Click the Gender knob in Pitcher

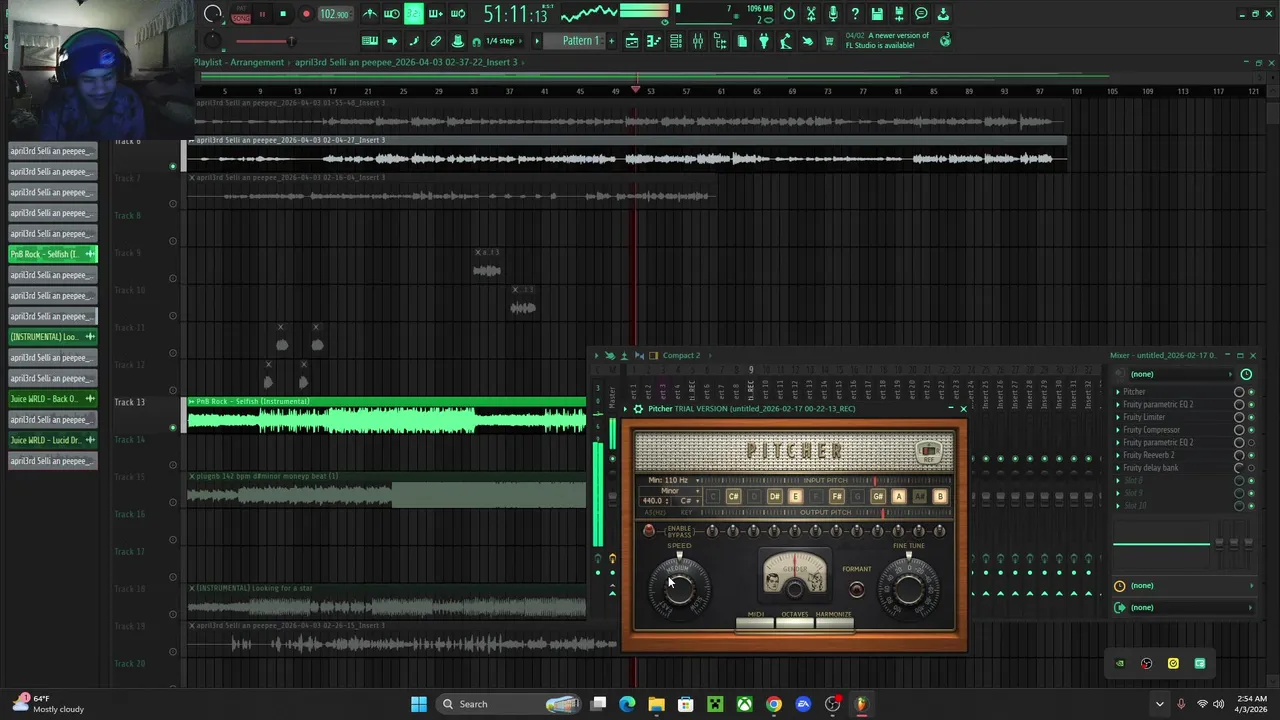(x=795, y=588)
